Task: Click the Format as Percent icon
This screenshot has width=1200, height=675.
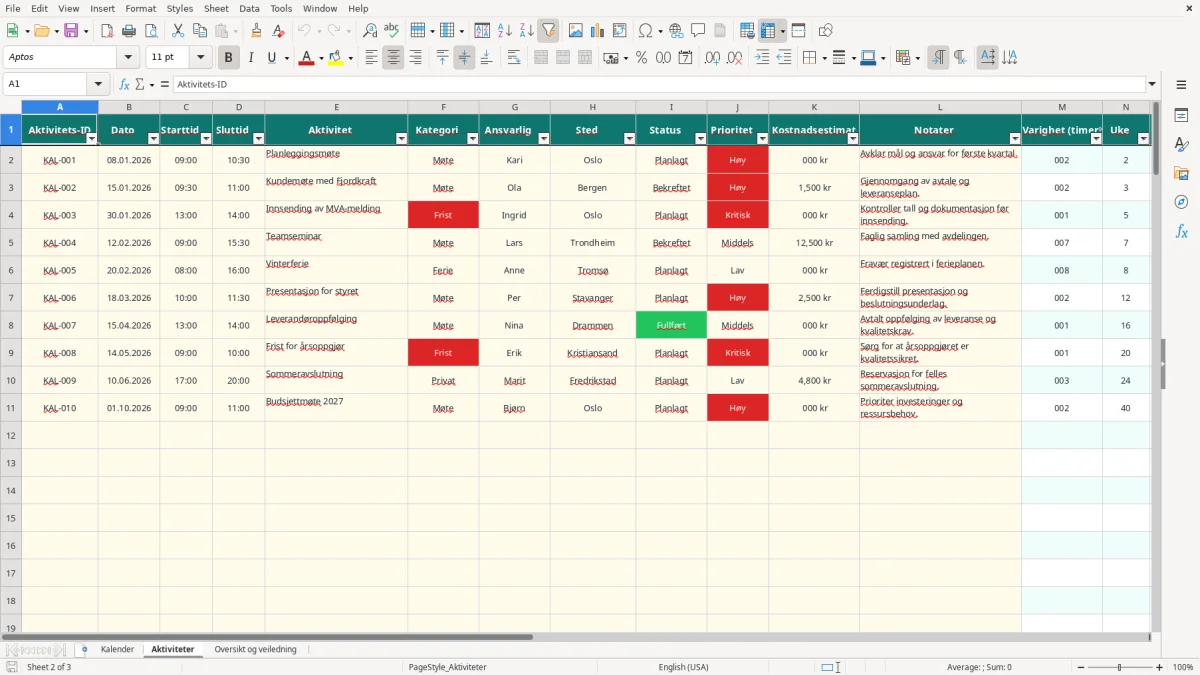Action: click(x=641, y=58)
